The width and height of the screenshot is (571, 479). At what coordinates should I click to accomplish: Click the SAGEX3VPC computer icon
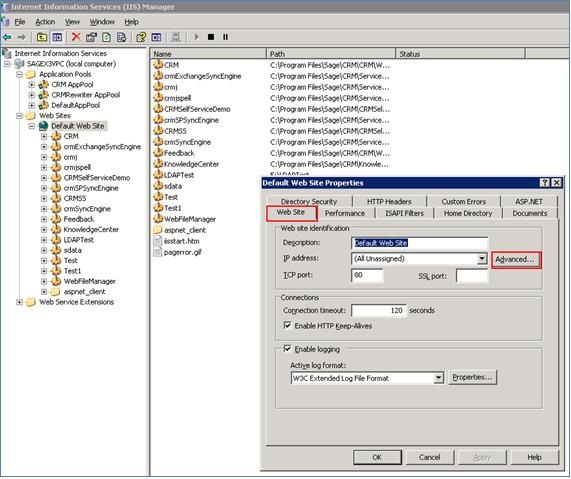(x=19, y=64)
